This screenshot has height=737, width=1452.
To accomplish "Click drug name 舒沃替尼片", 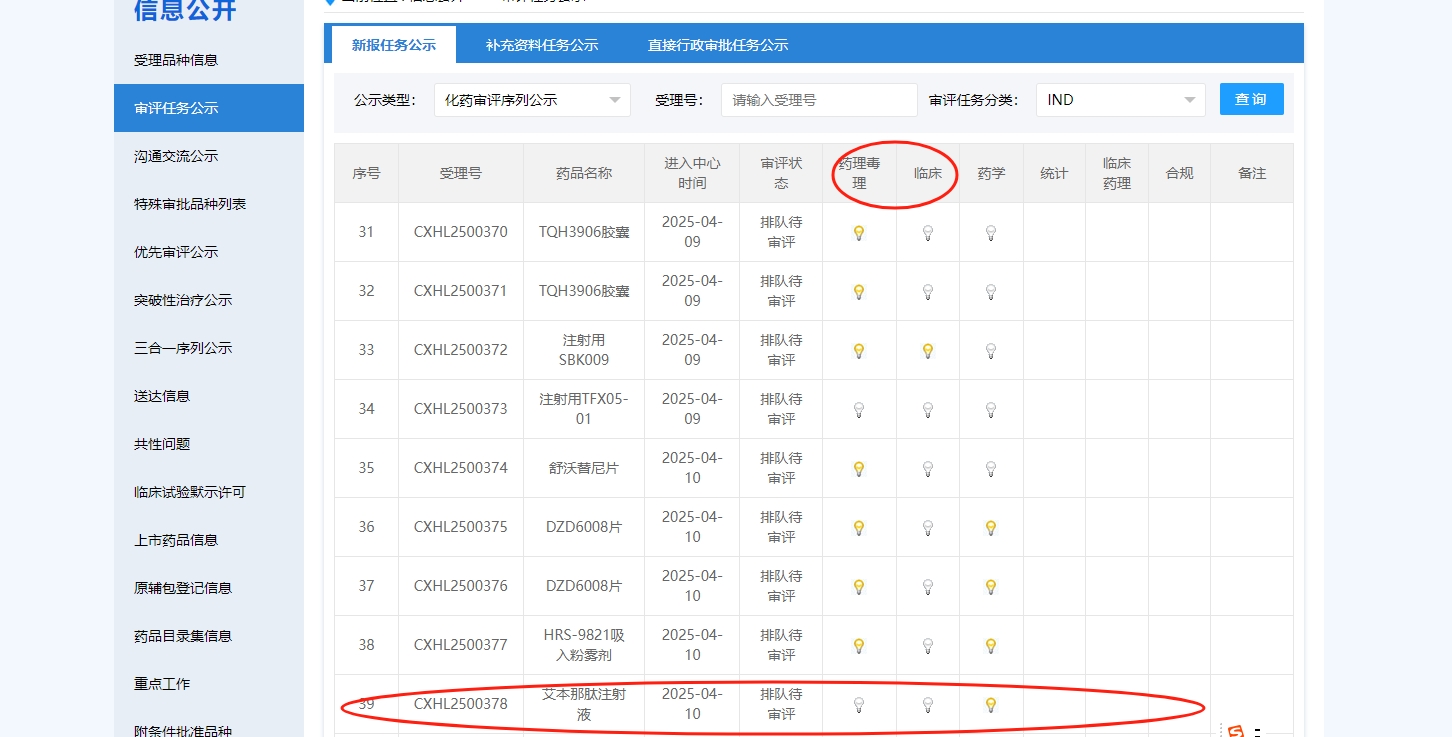I will click(x=584, y=468).
